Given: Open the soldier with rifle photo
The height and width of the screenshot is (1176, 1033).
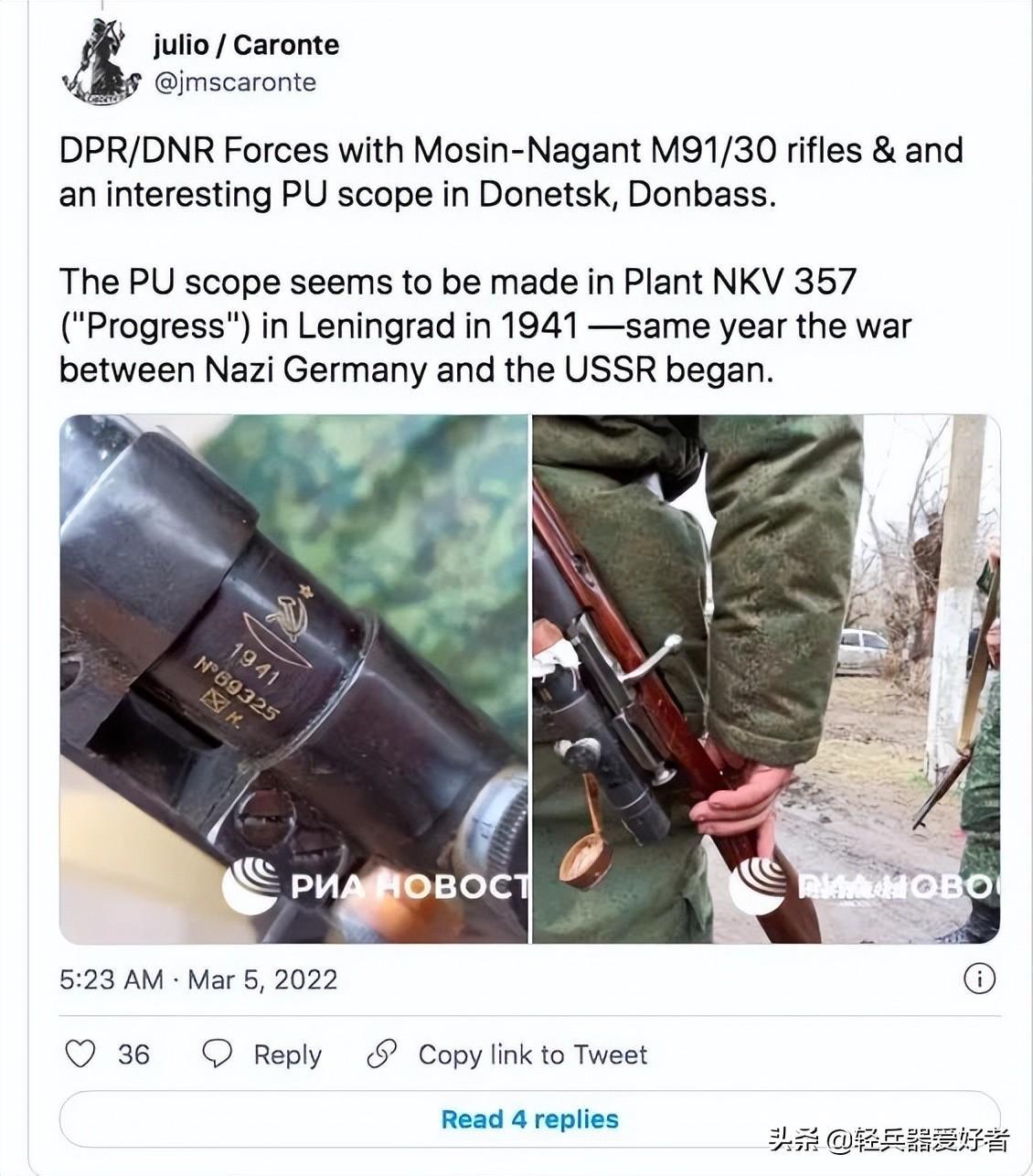Looking at the screenshot, I should [766, 679].
